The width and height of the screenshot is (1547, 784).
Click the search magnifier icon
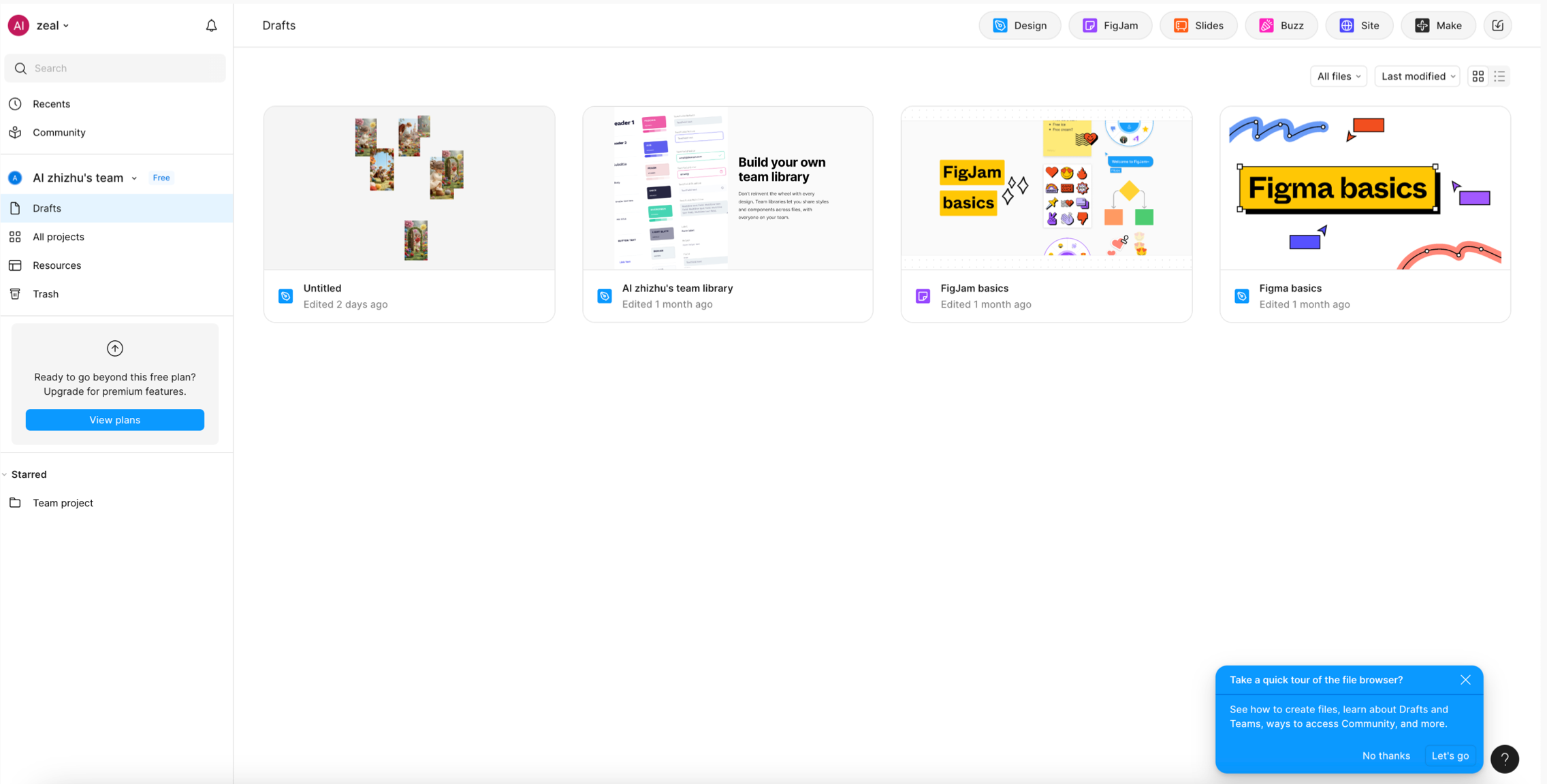tap(20, 69)
